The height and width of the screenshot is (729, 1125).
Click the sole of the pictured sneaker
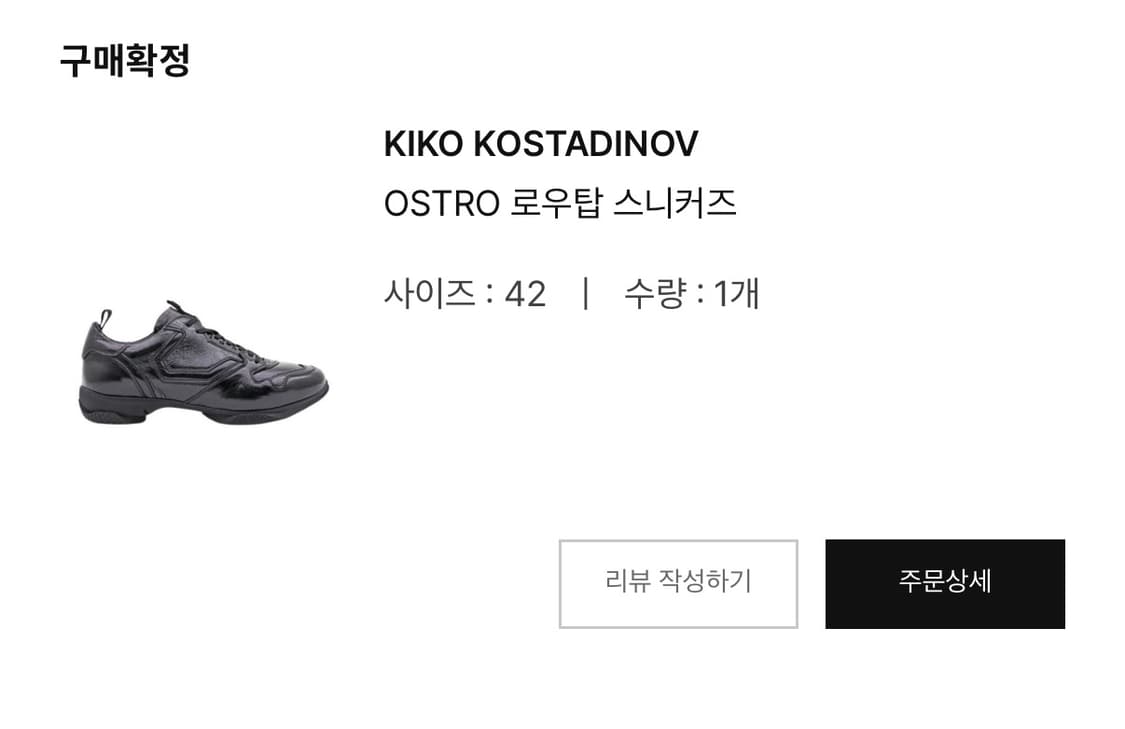201,411
